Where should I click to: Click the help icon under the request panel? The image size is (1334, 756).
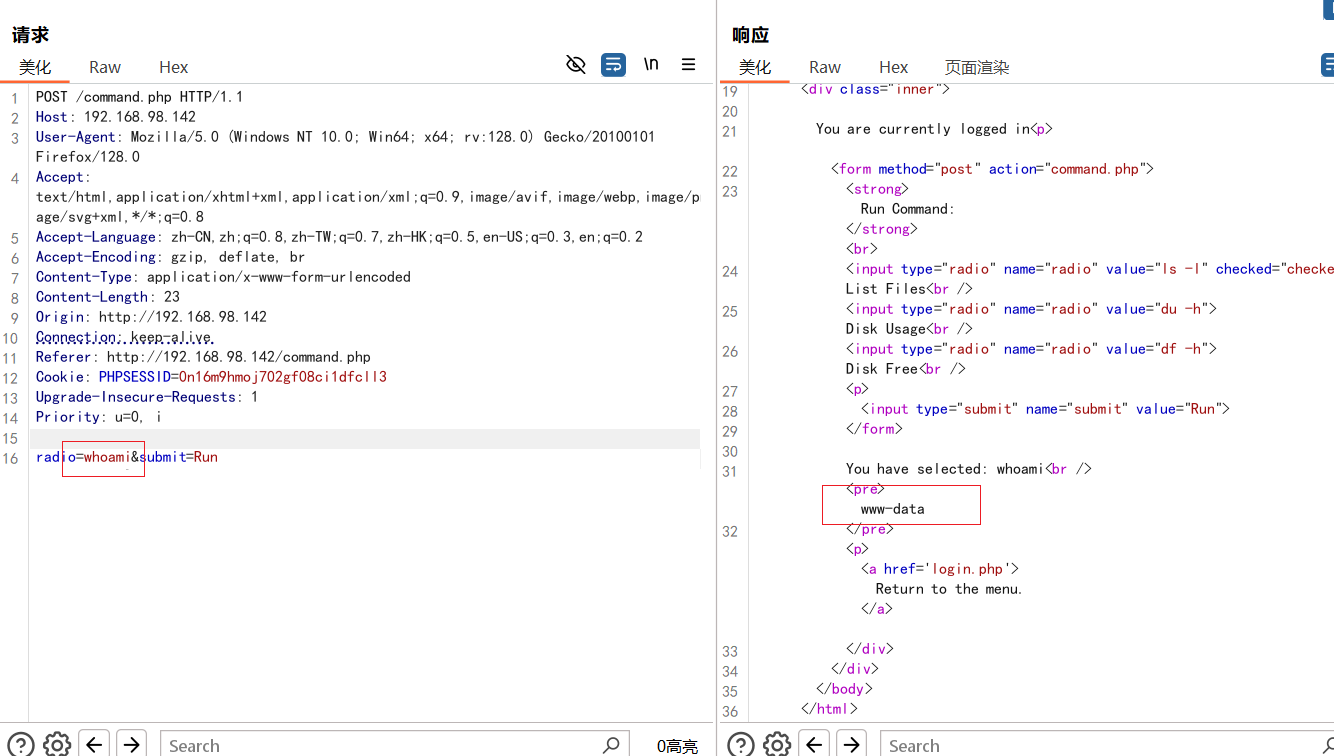click(x=21, y=744)
